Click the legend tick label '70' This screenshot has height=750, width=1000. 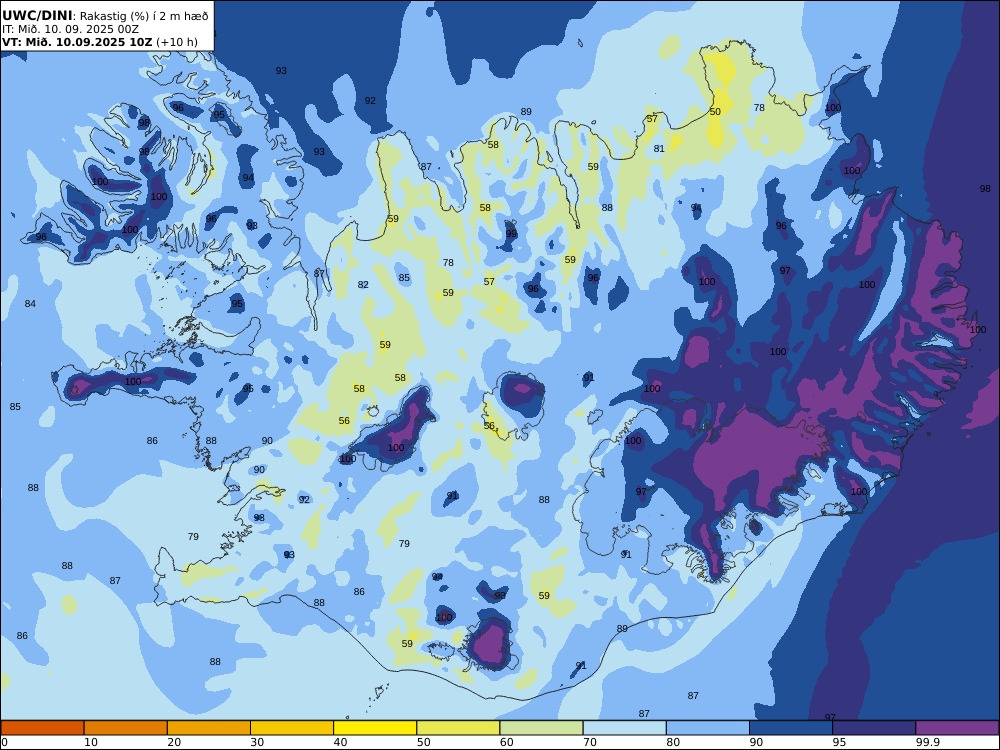click(x=590, y=742)
